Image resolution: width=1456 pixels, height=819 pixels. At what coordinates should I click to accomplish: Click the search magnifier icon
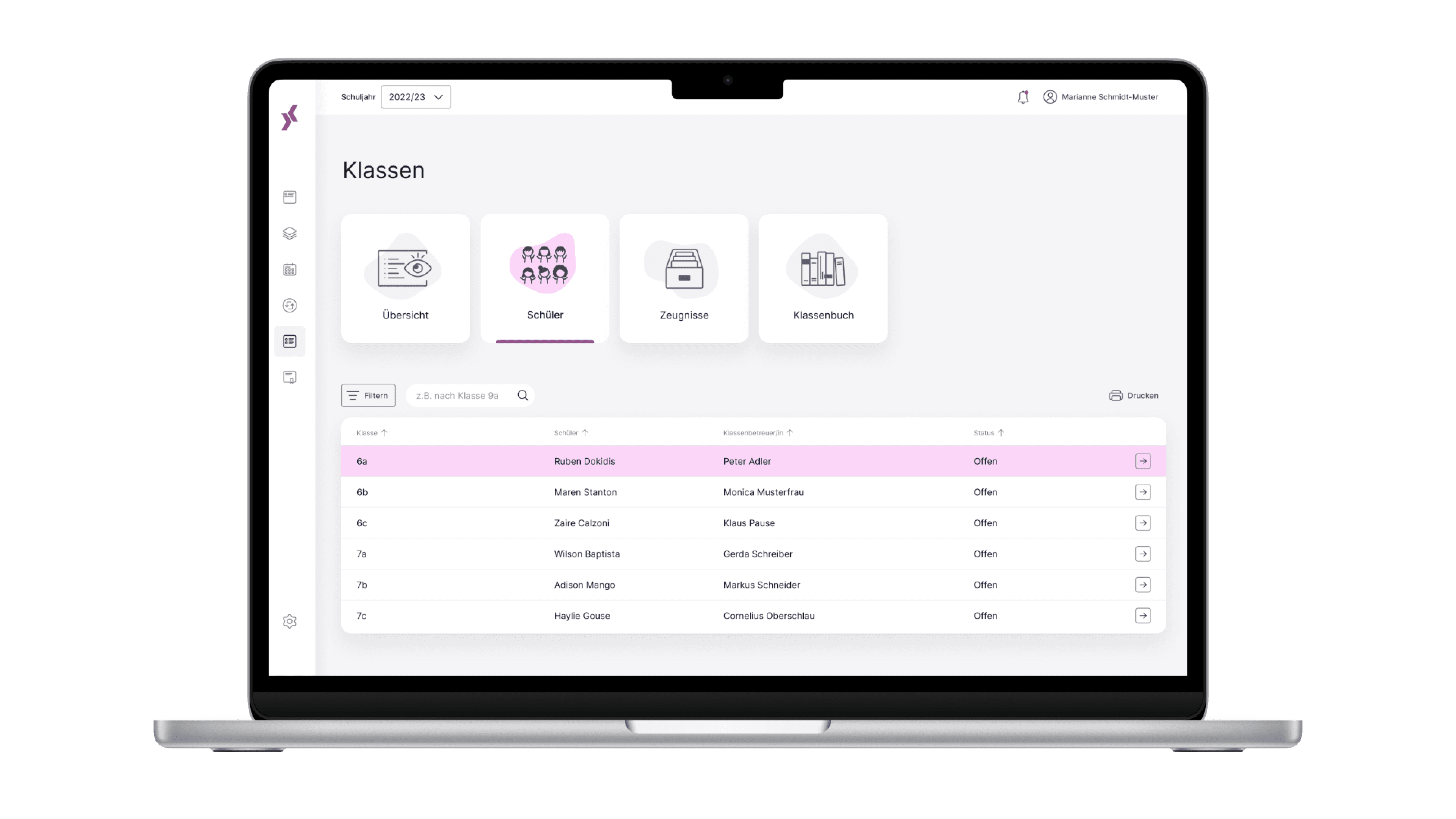(522, 395)
